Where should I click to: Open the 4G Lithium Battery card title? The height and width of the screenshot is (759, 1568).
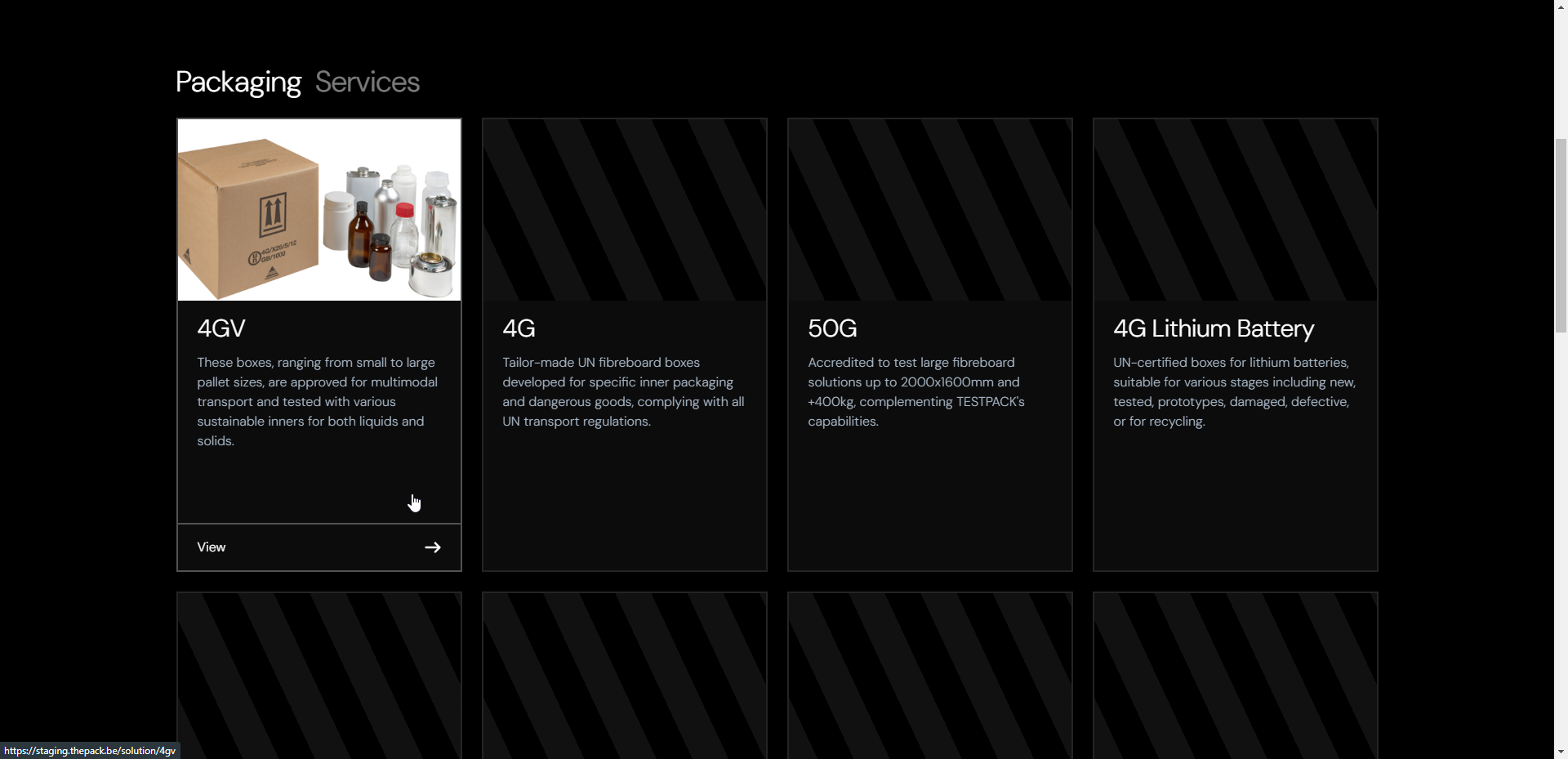click(1214, 328)
